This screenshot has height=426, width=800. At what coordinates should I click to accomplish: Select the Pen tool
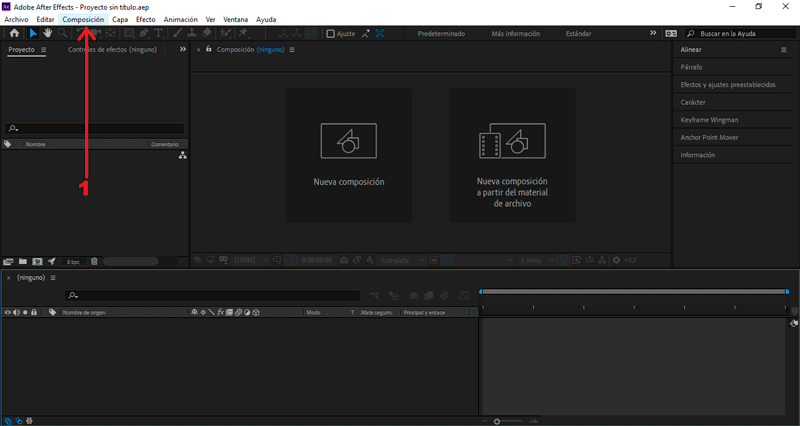click(x=144, y=33)
